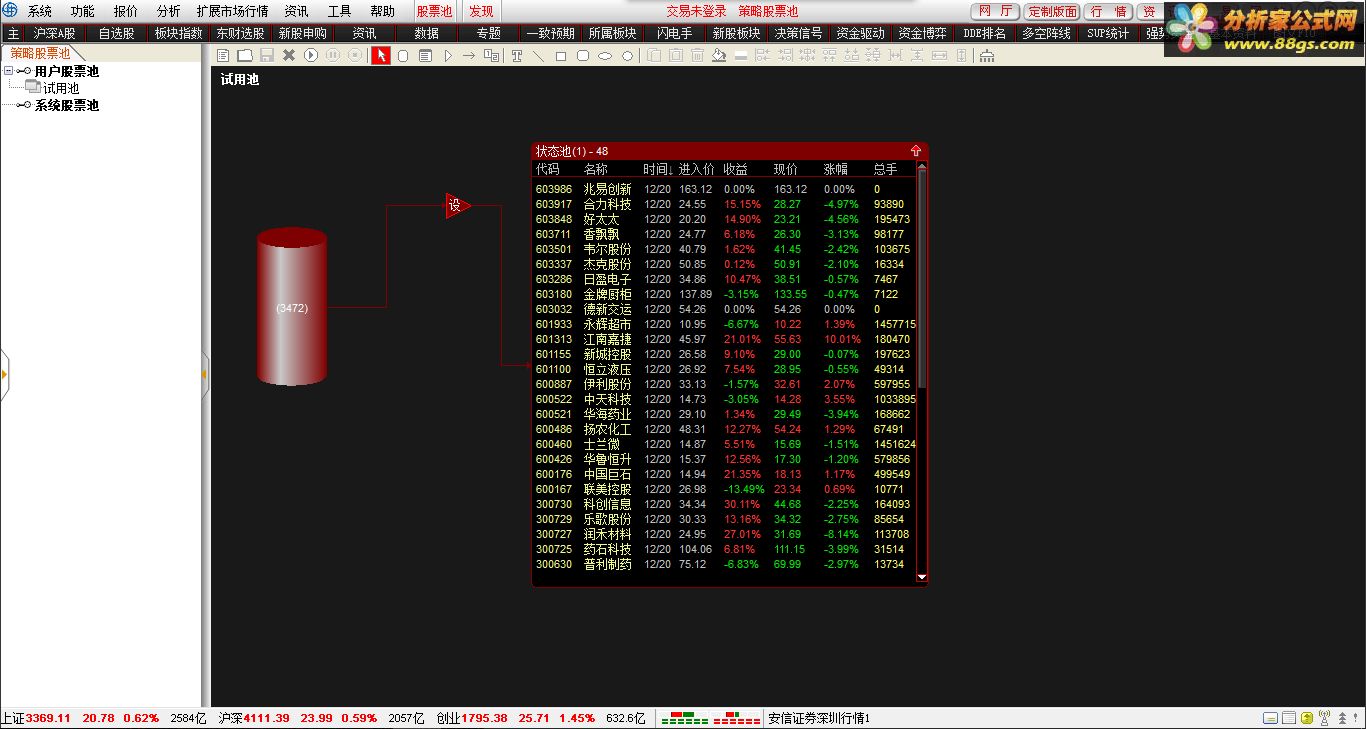Click the paint bucket fill icon
Screen dimensions: 1366x729
click(x=718, y=56)
